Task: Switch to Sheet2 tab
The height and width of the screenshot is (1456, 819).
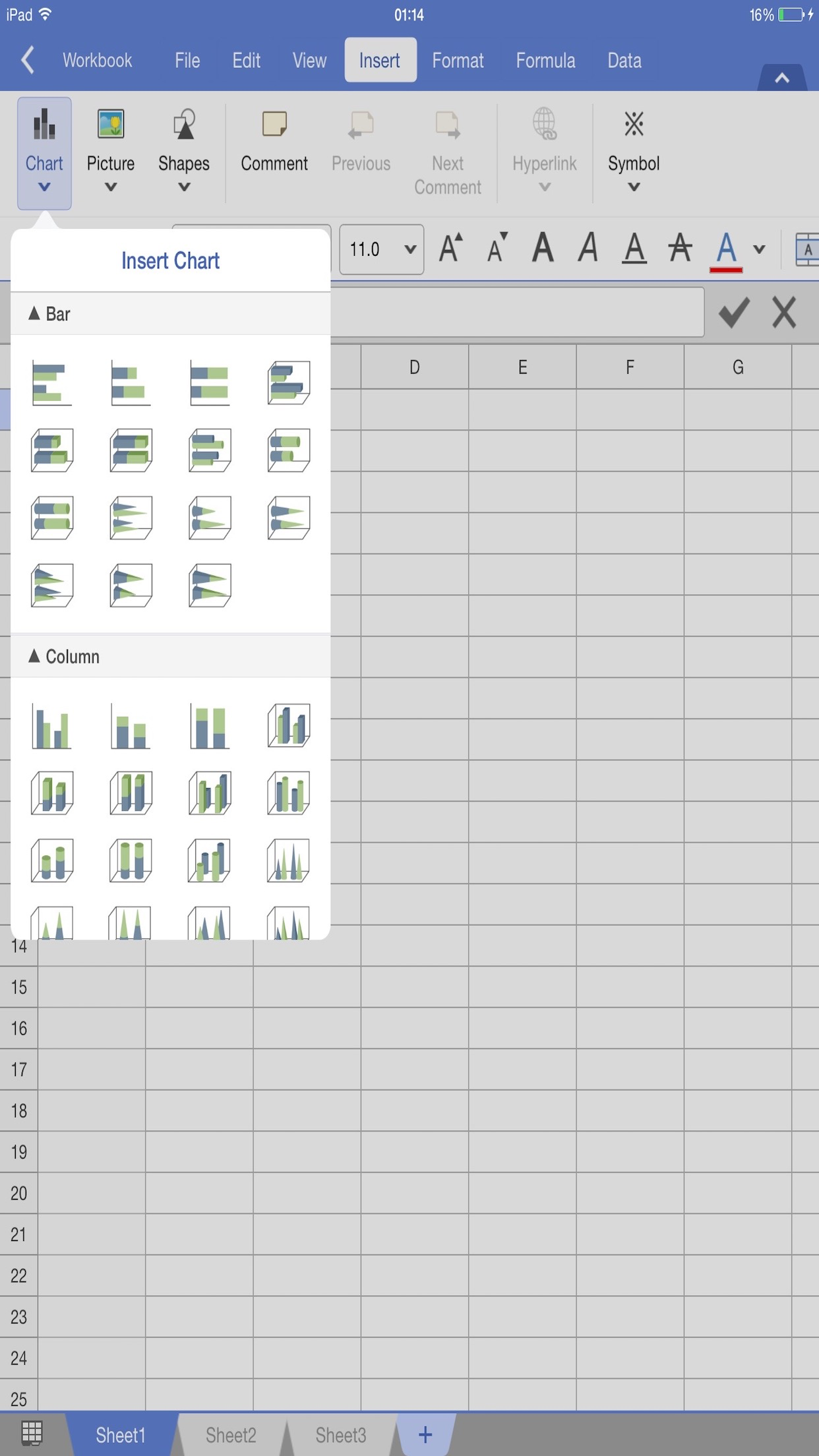Action: (x=231, y=1435)
